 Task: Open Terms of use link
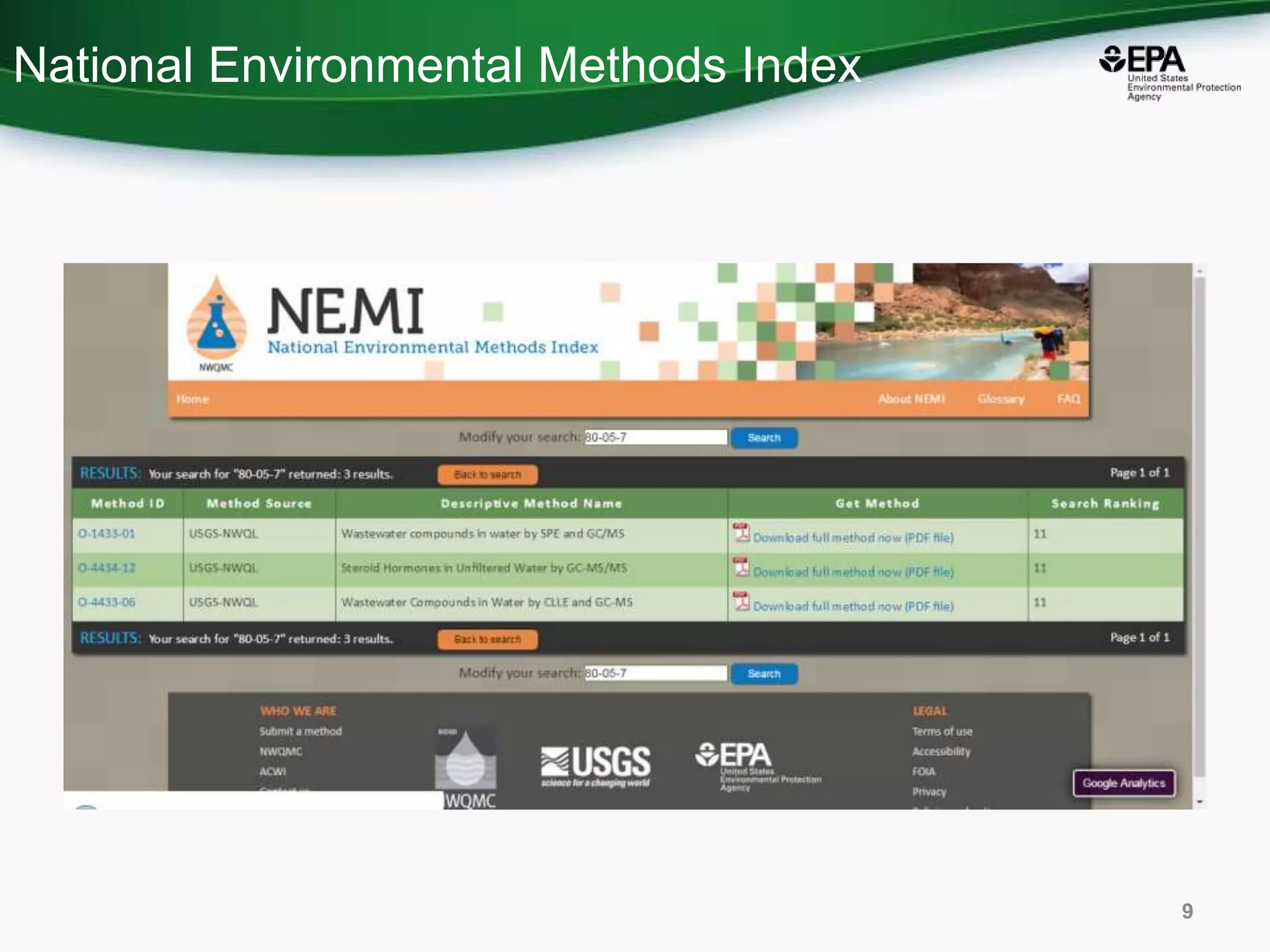942,731
